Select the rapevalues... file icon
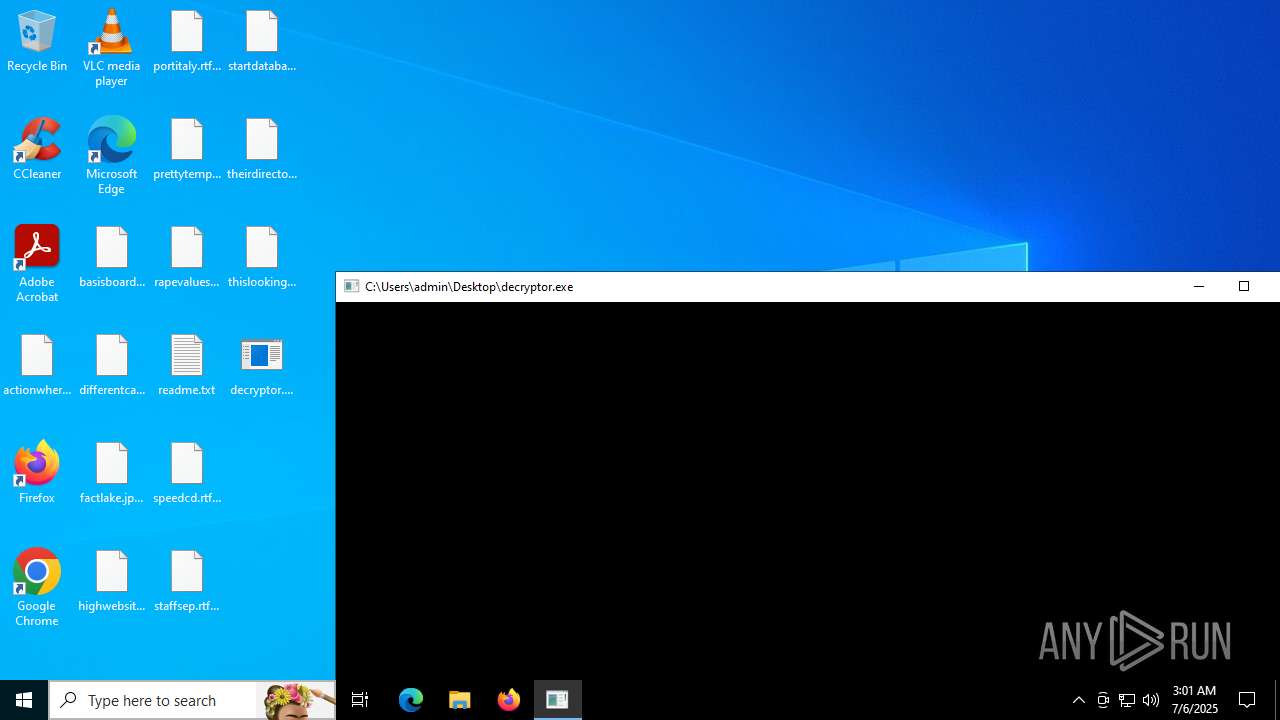This screenshot has height=720, width=1280. click(x=187, y=258)
